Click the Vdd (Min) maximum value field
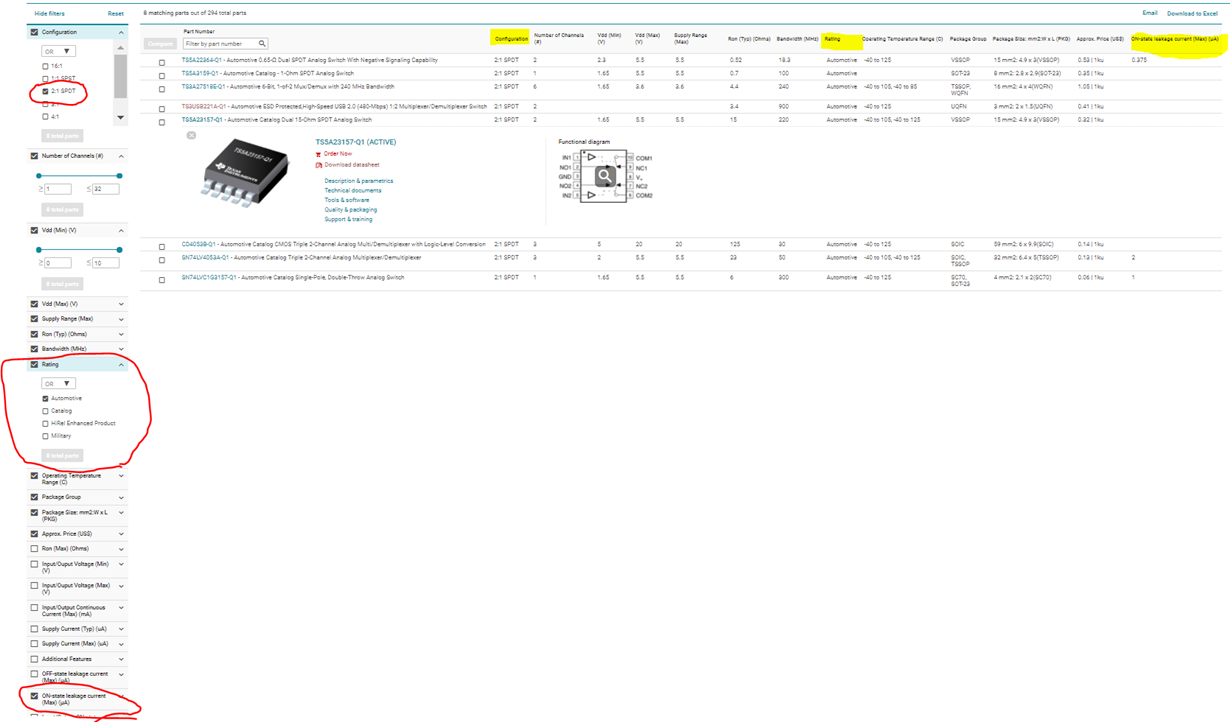The height and width of the screenshot is (722, 1230). click(105, 263)
